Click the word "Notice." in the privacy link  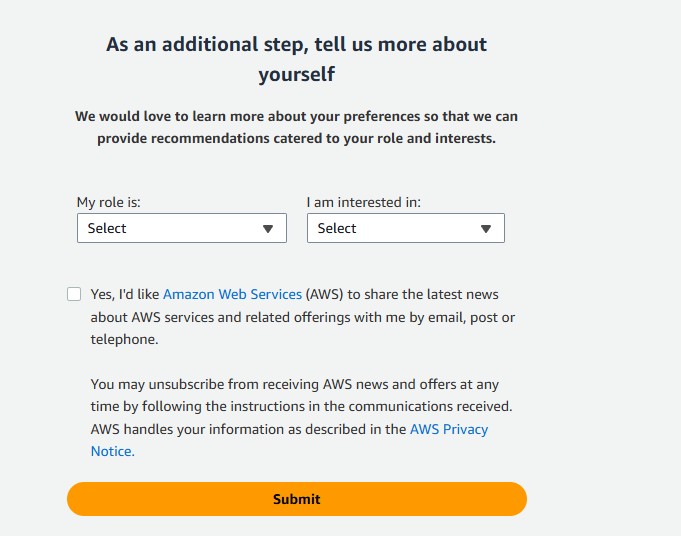[x=112, y=451]
